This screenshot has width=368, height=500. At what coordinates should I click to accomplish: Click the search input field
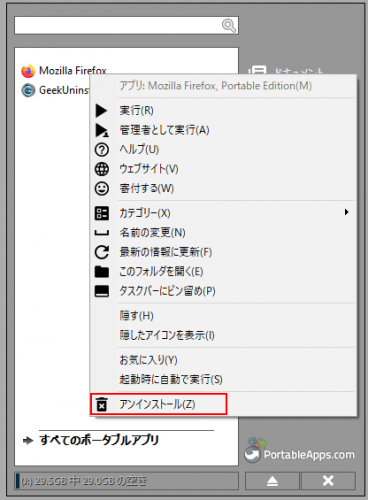[126, 25]
